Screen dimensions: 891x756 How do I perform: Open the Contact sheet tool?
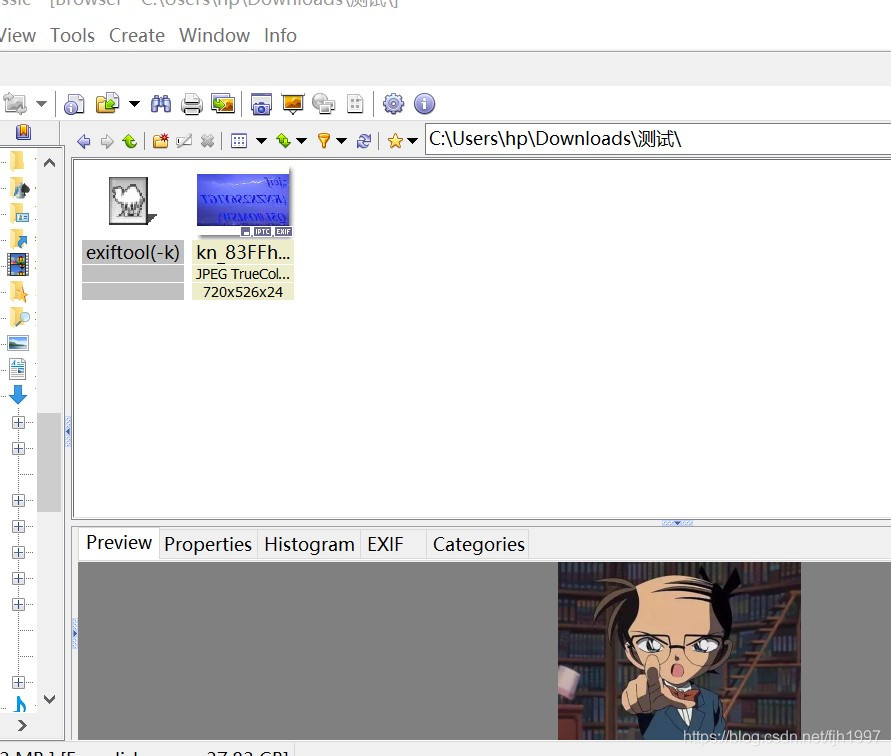pyautogui.click(x=355, y=104)
